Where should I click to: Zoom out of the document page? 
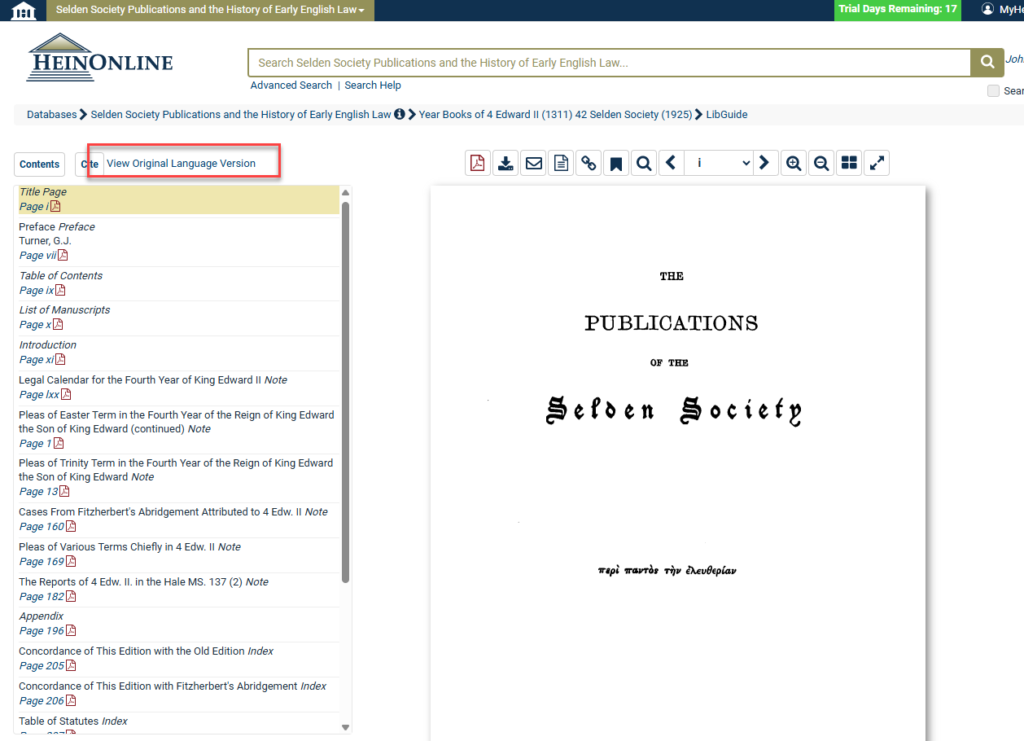click(x=821, y=163)
